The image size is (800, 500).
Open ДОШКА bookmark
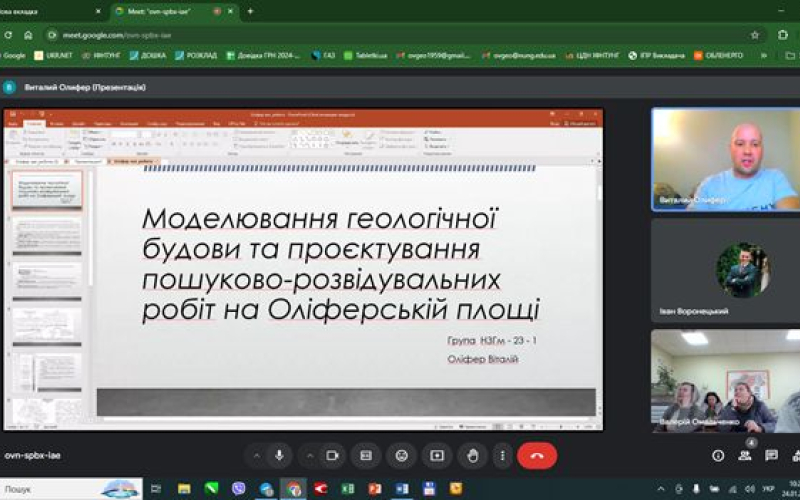point(147,56)
